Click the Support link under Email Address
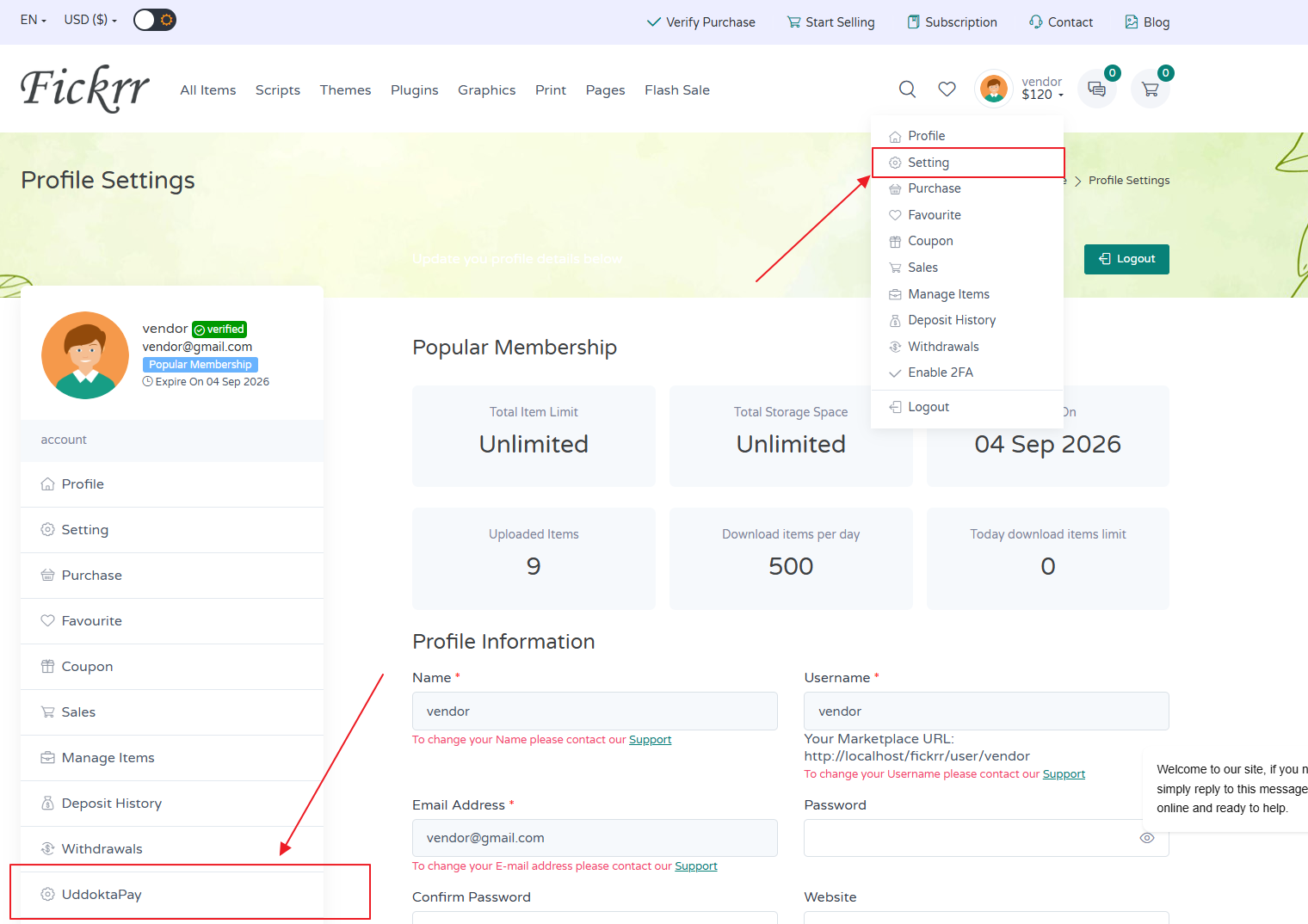 pos(696,865)
